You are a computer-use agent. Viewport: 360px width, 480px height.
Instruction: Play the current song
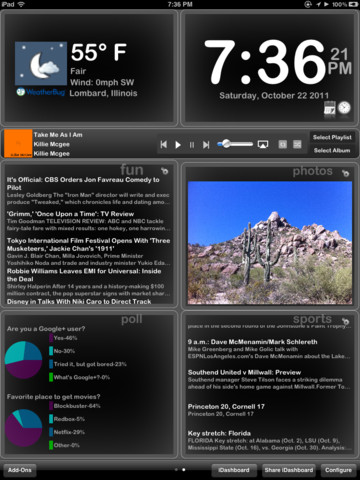tap(178, 145)
